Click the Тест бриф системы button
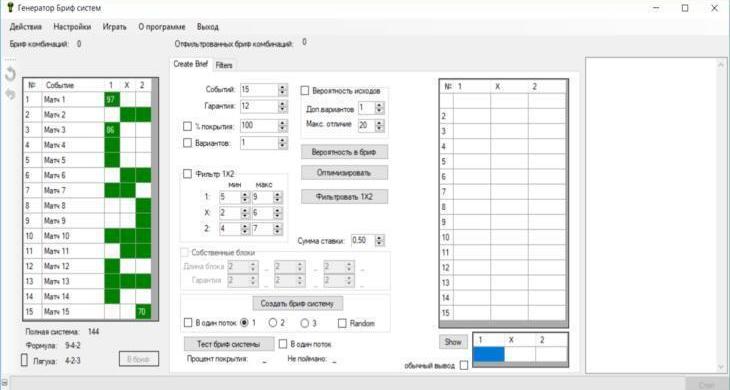The image size is (730, 390). (229, 344)
